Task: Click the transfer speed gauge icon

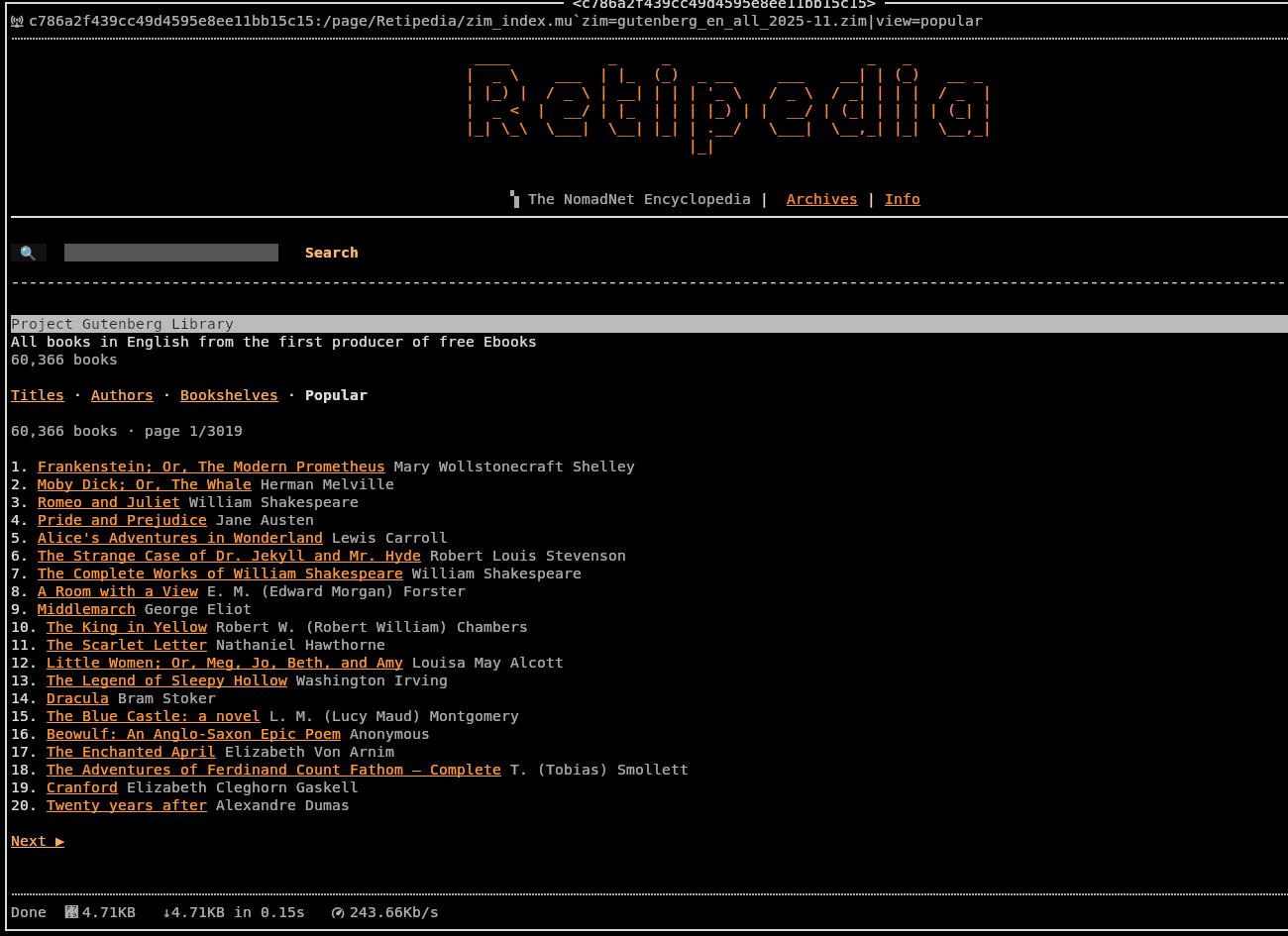Action: 338,912
